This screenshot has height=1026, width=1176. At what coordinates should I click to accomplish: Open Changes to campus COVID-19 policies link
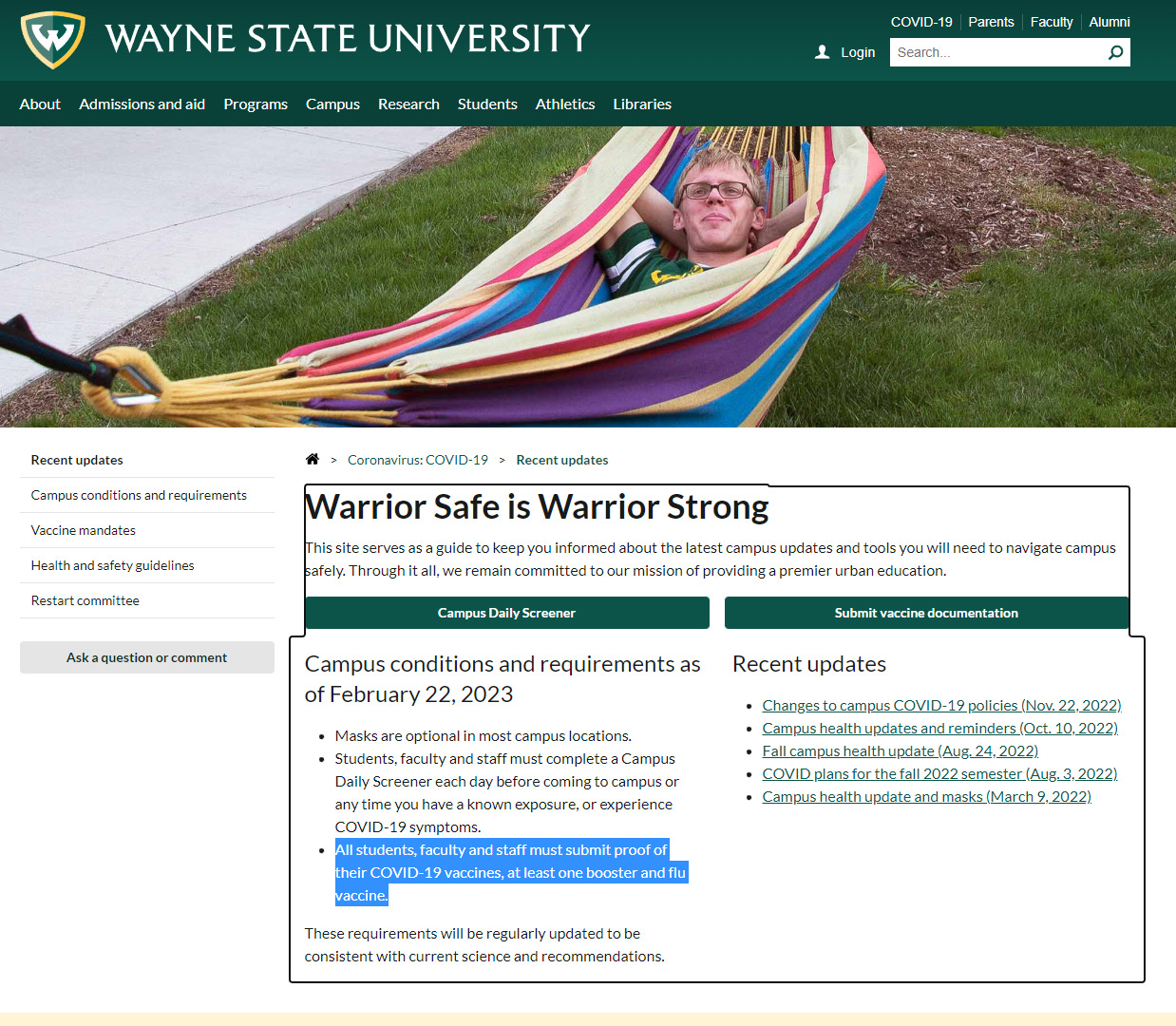point(941,705)
